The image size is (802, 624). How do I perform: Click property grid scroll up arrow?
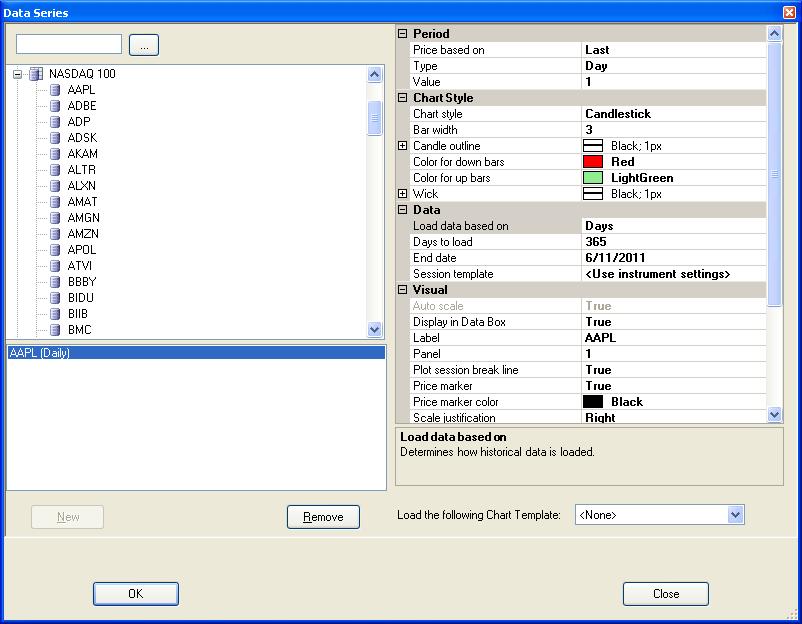coord(774,34)
